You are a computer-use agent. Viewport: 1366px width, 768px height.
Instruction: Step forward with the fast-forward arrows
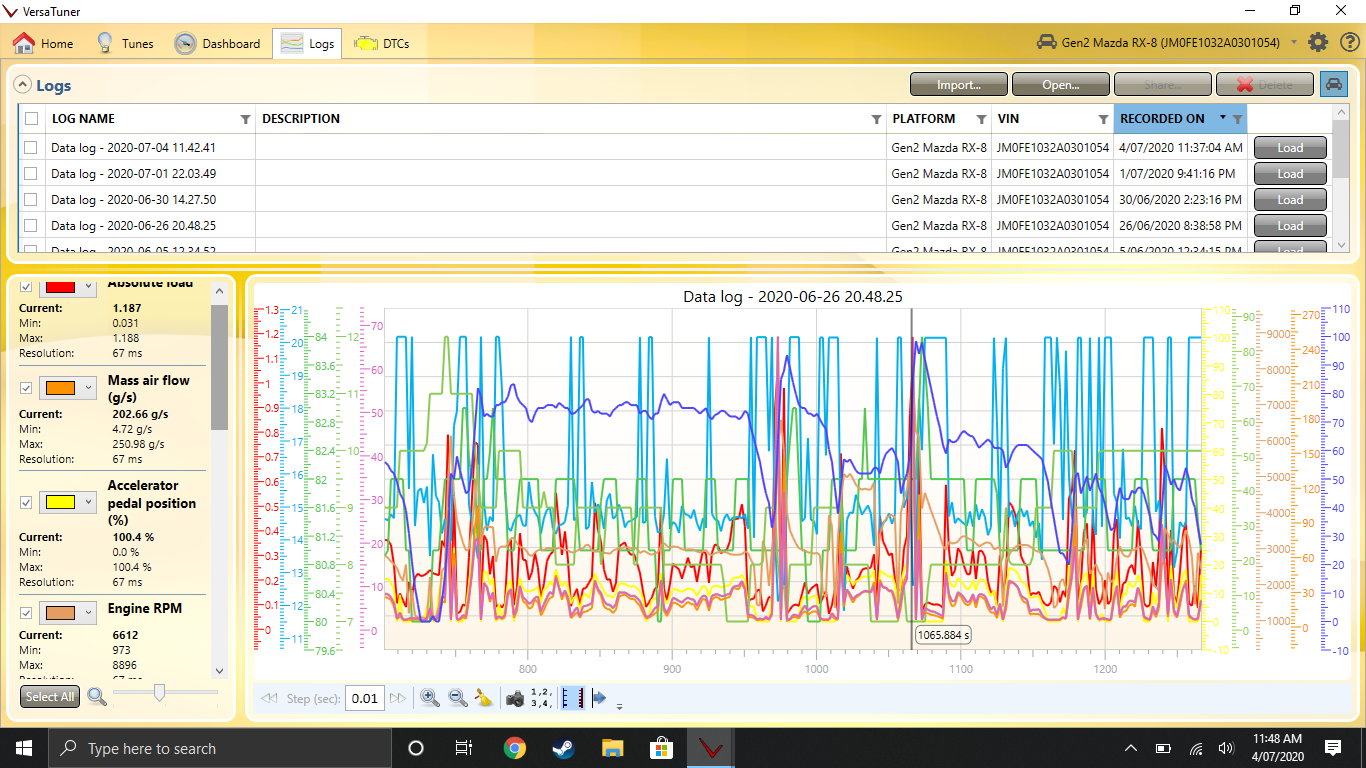(398, 698)
